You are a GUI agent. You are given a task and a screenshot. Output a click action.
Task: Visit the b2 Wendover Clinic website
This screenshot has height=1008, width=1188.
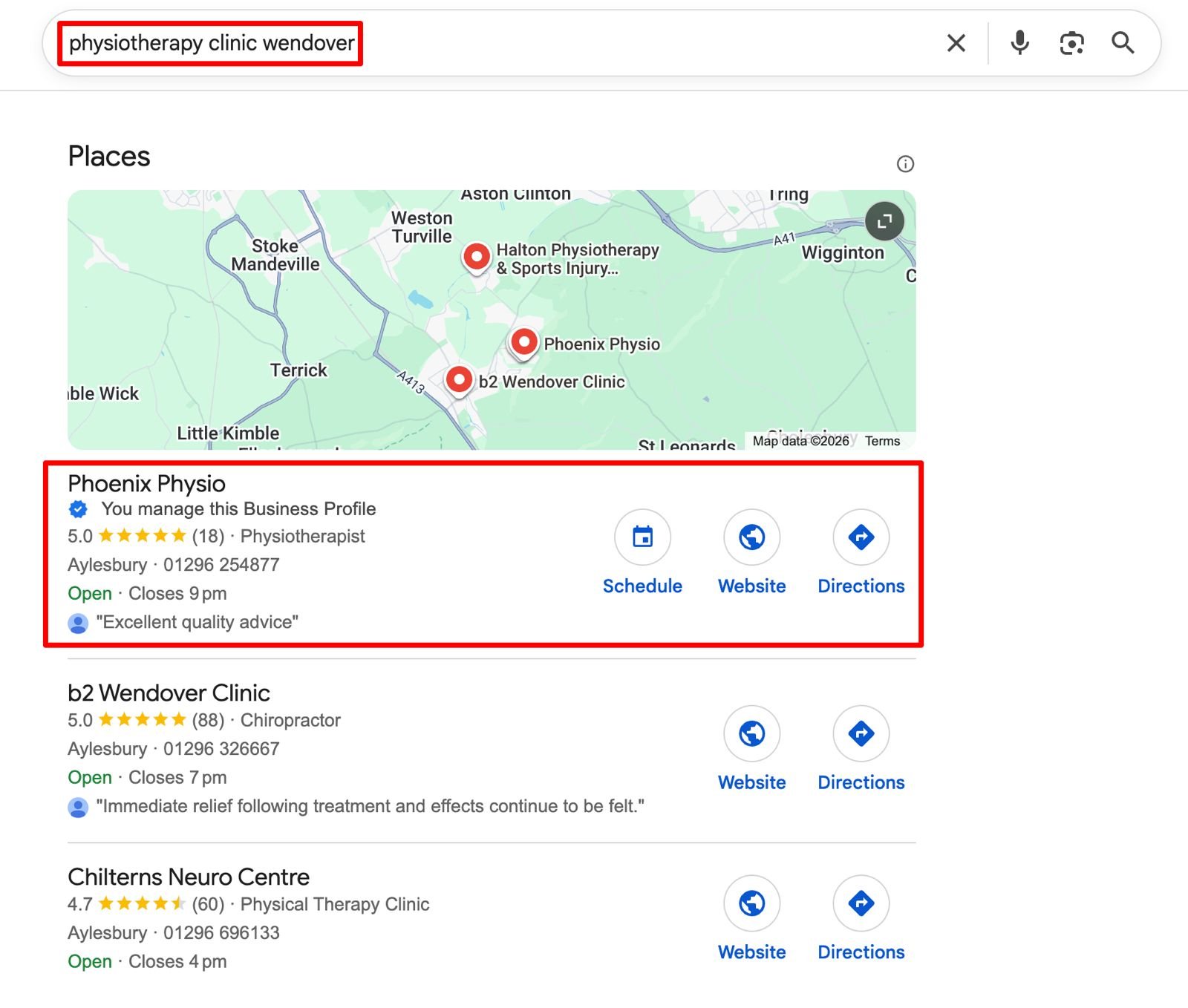tap(751, 733)
